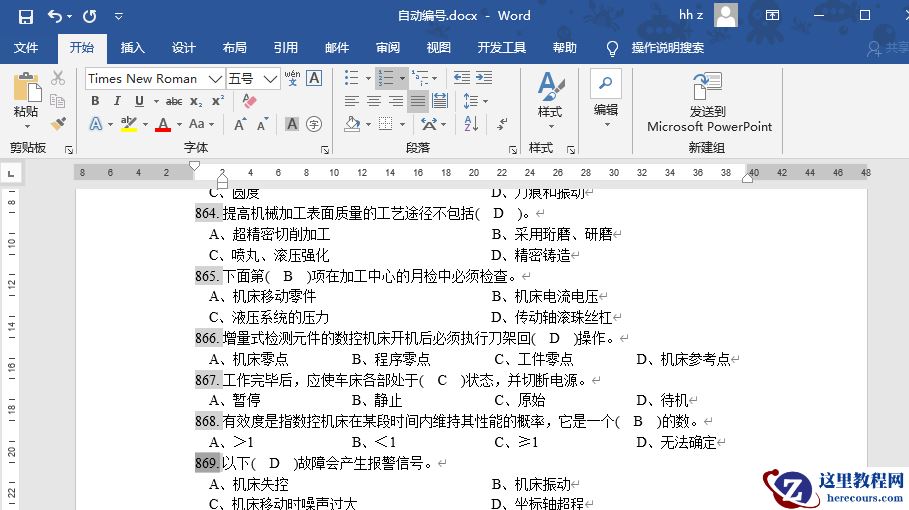Expand underline style options arrow
The height and width of the screenshot is (510, 909).
[x=156, y=101]
